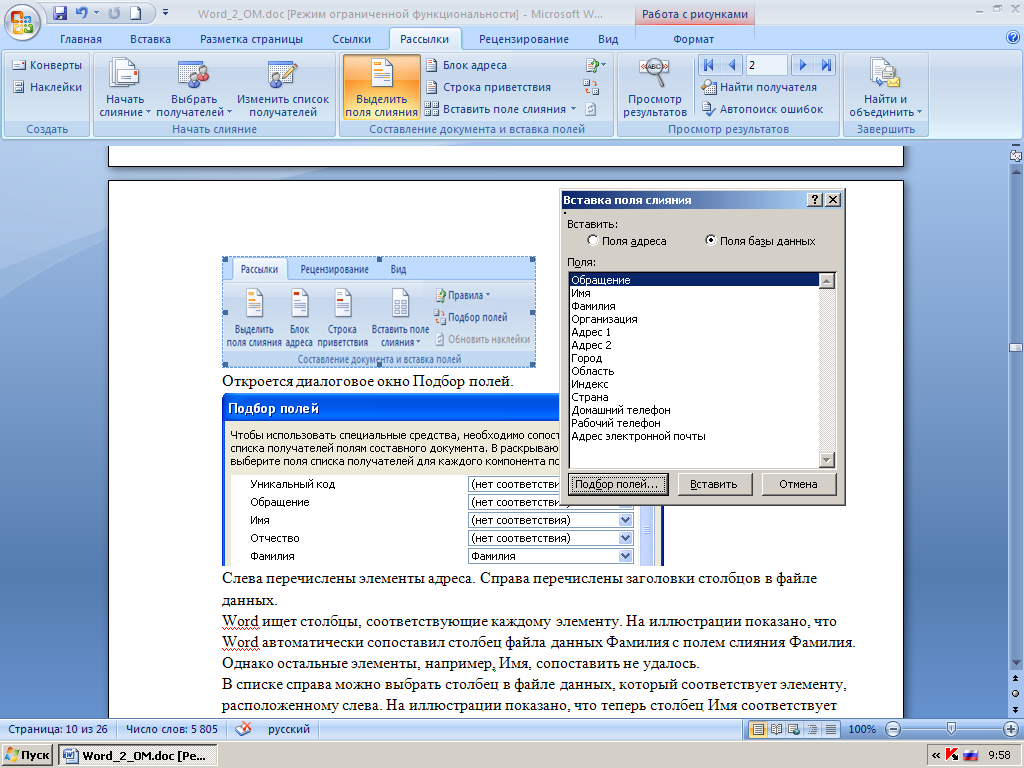Click Highlight merge fields (Выделить поля слияния)

tap(381, 87)
